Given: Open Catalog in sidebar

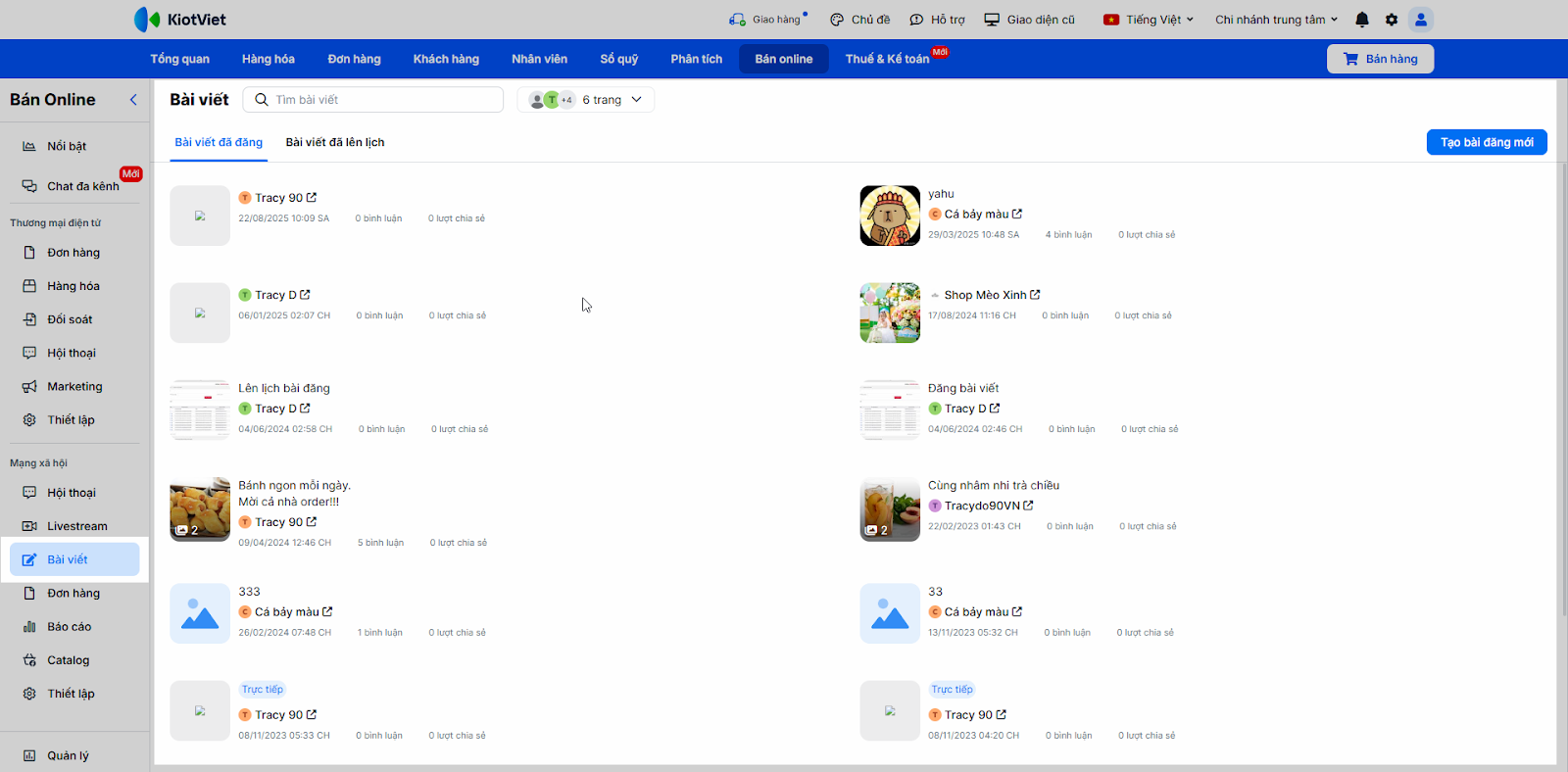Looking at the screenshot, I should coord(74,660).
